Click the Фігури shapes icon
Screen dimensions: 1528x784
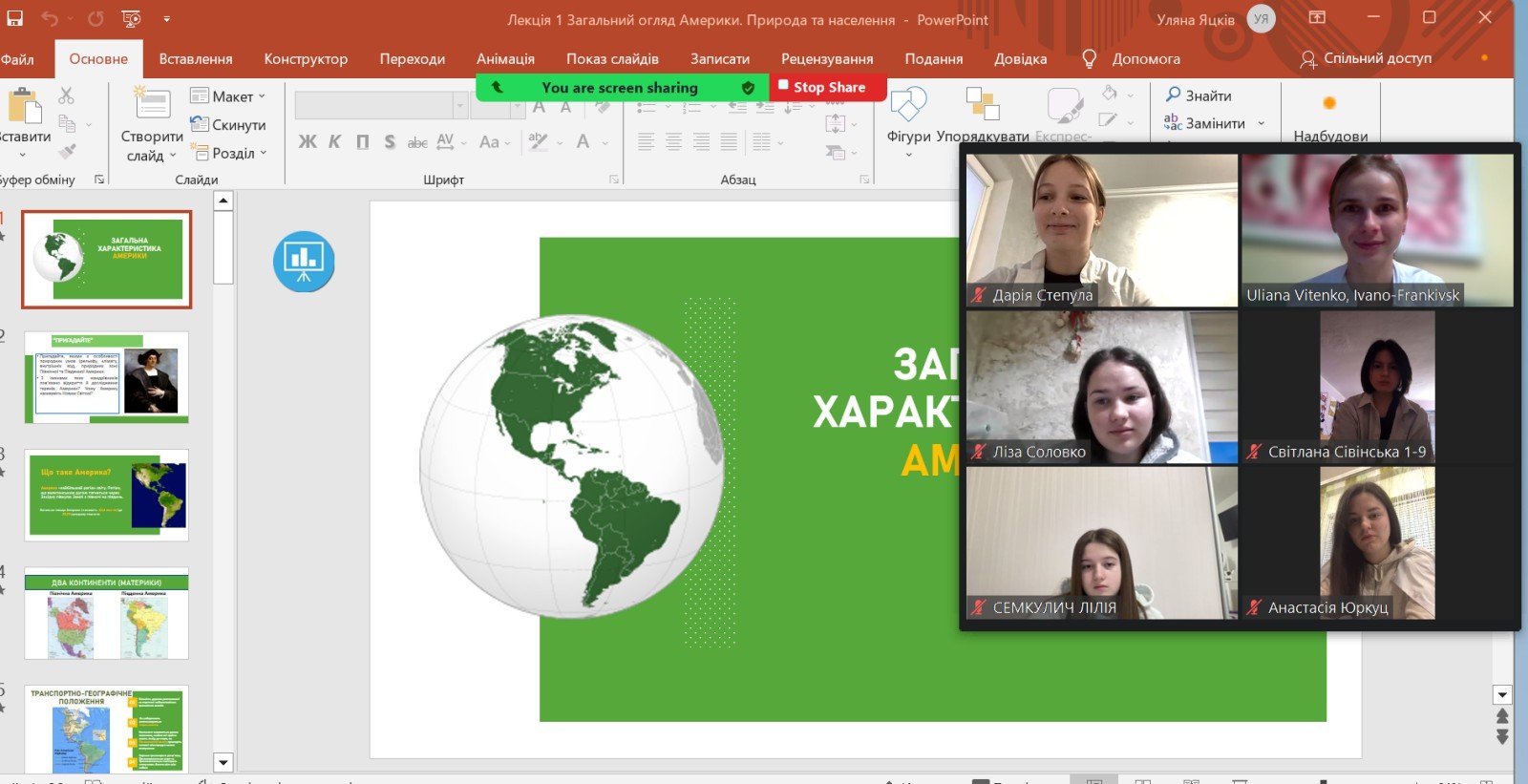(908, 105)
